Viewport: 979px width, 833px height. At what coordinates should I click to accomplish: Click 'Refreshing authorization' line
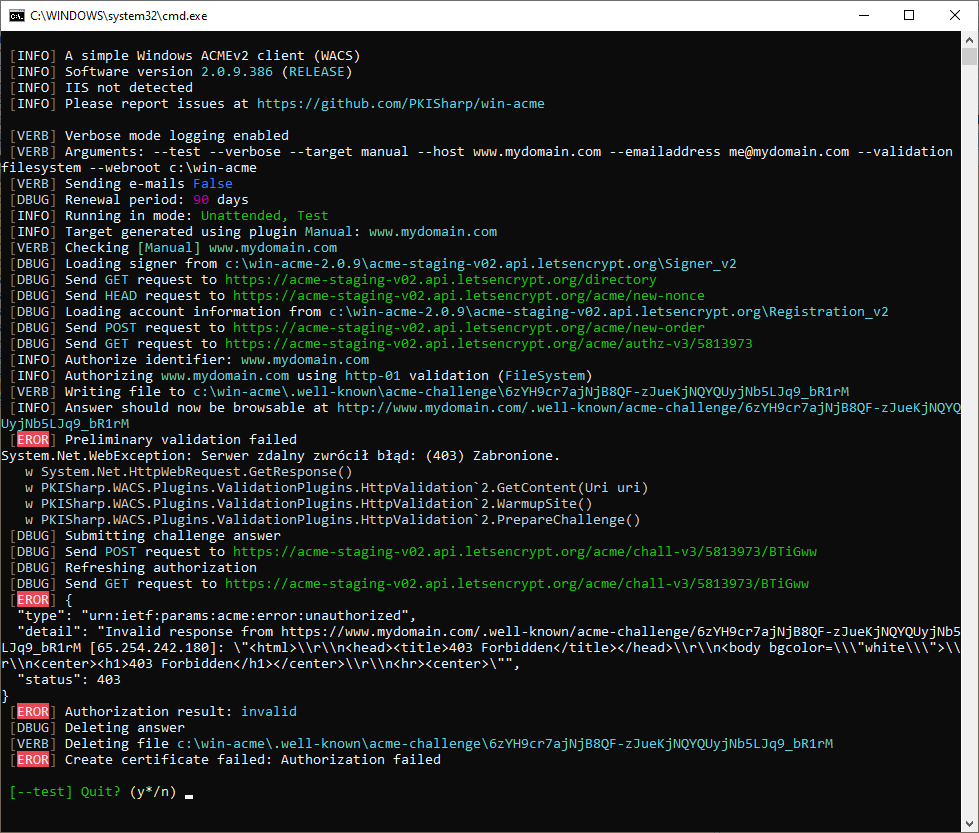[x=133, y=568]
